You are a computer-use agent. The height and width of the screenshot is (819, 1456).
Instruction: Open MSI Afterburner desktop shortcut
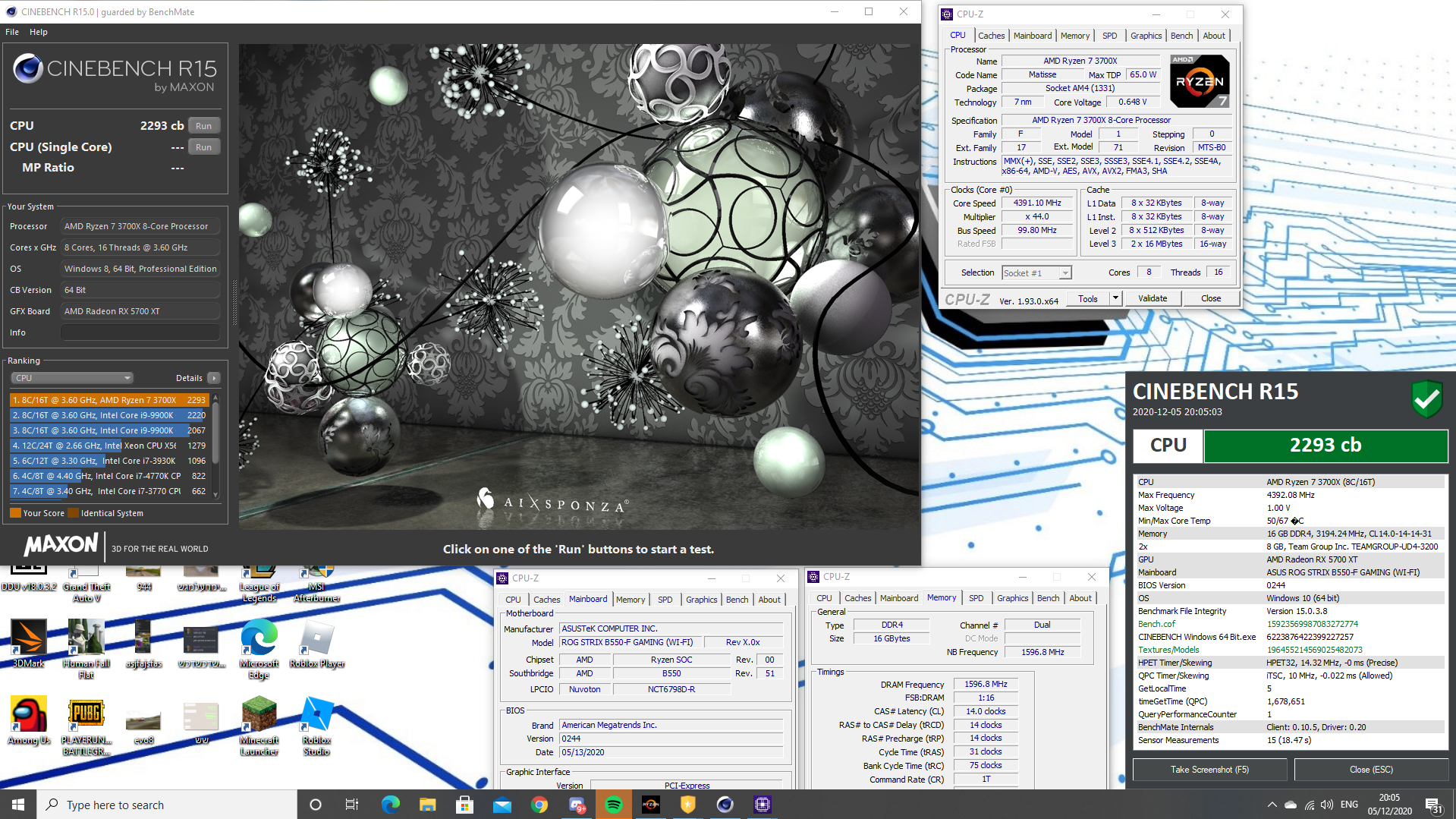[316, 584]
